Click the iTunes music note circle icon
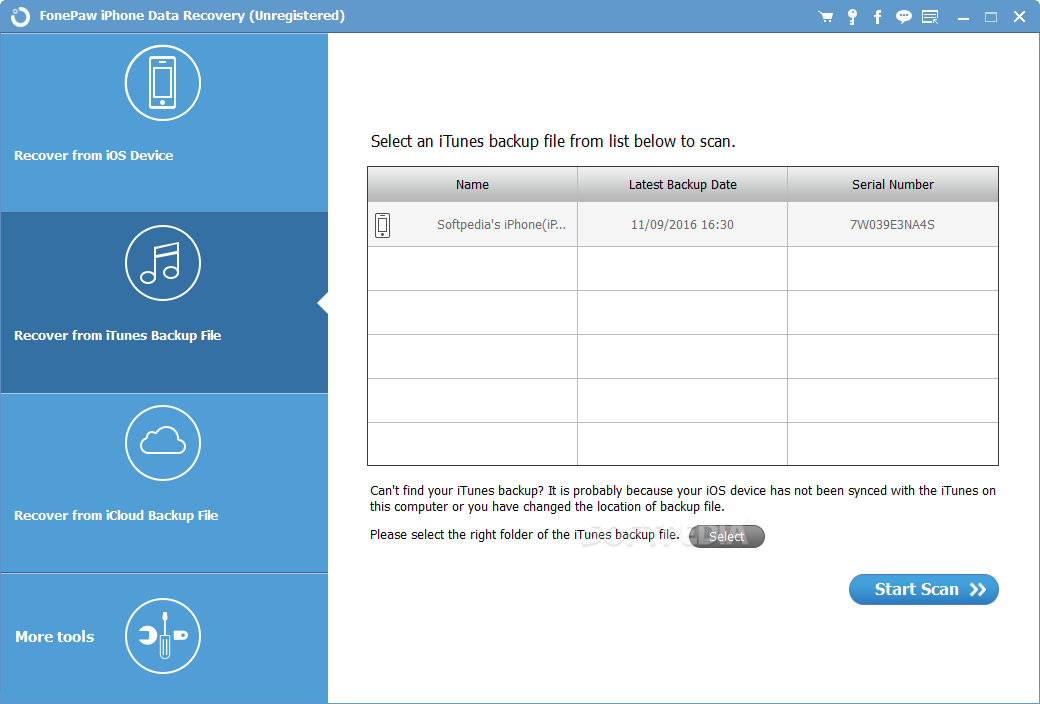1040x704 pixels. [x=162, y=263]
